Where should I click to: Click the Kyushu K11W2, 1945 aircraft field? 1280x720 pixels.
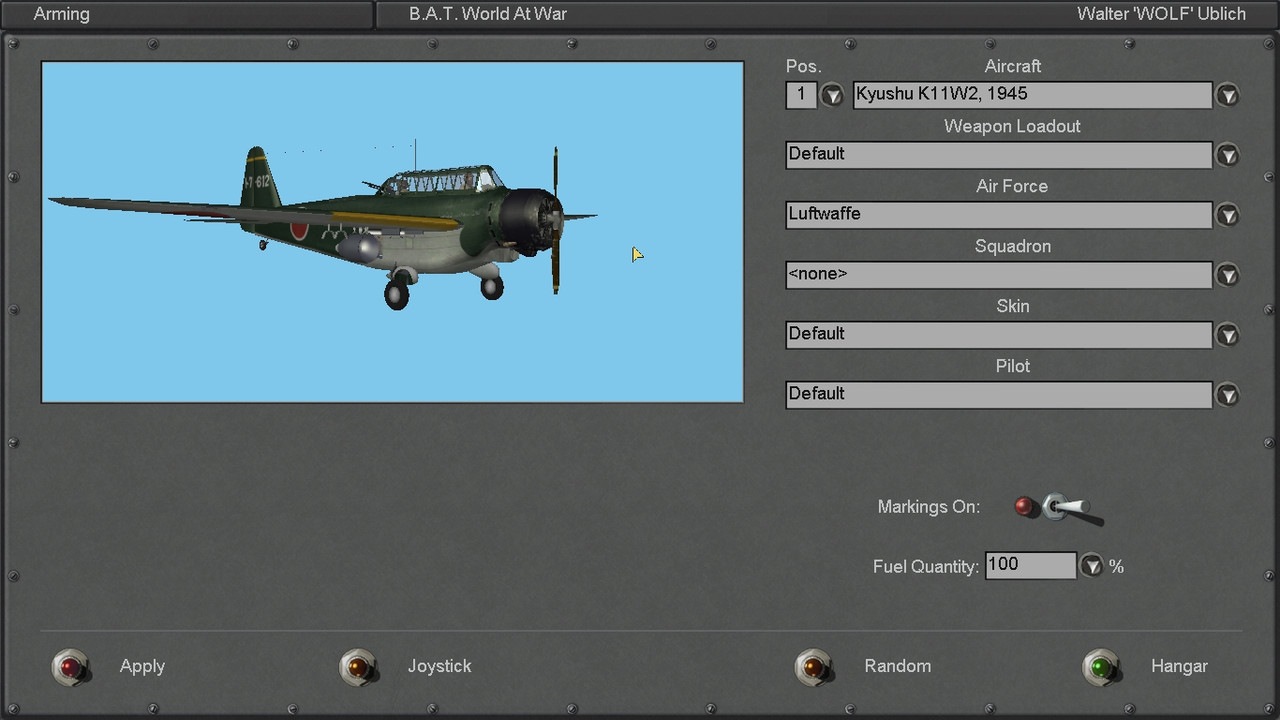pos(1032,95)
